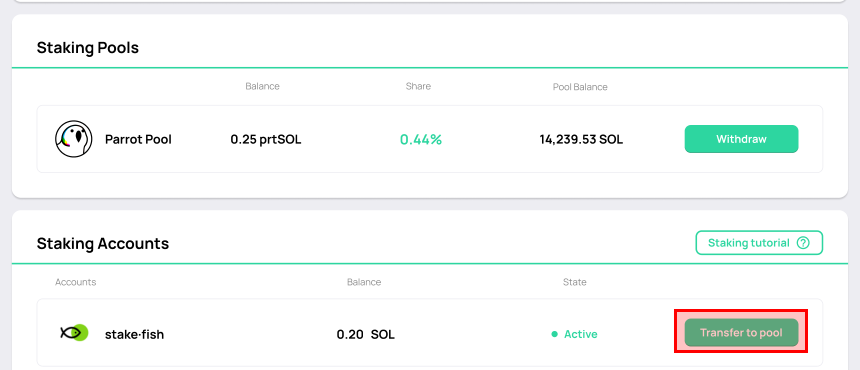The width and height of the screenshot is (860, 370).
Task: Select the stake·fish account name
Action: [134, 334]
